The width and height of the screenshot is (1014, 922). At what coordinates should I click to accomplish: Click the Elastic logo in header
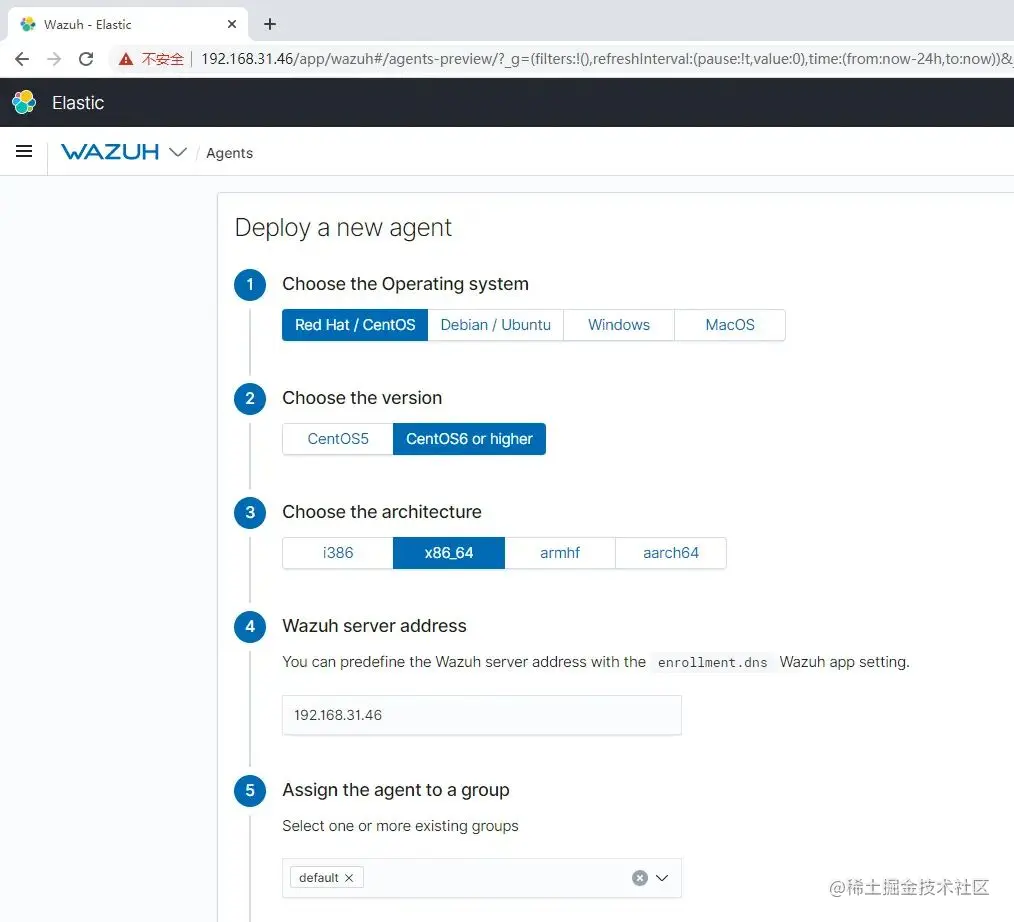[25, 102]
